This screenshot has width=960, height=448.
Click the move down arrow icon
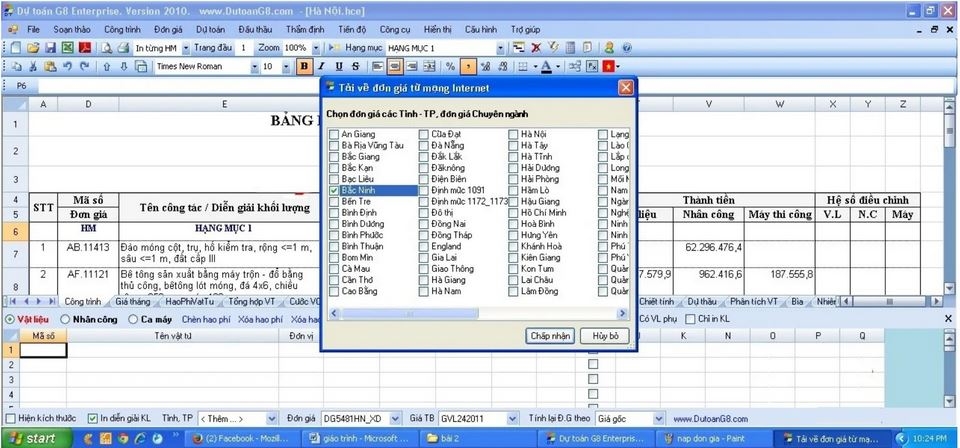pyautogui.click(x=123, y=67)
